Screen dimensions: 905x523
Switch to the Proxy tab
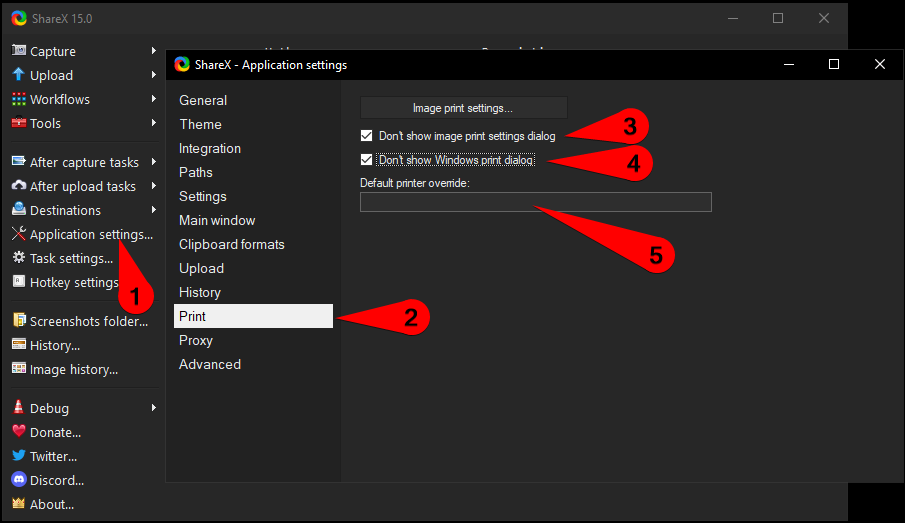[253, 340]
